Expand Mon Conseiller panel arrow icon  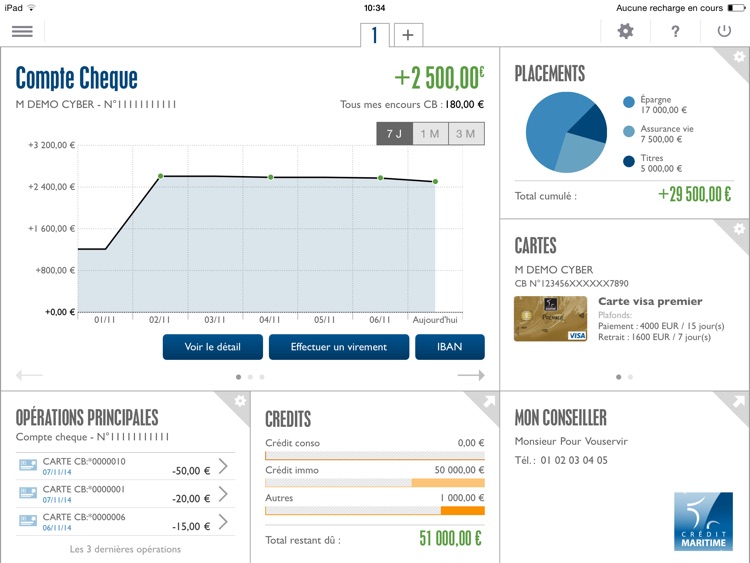click(x=739, y=401)
